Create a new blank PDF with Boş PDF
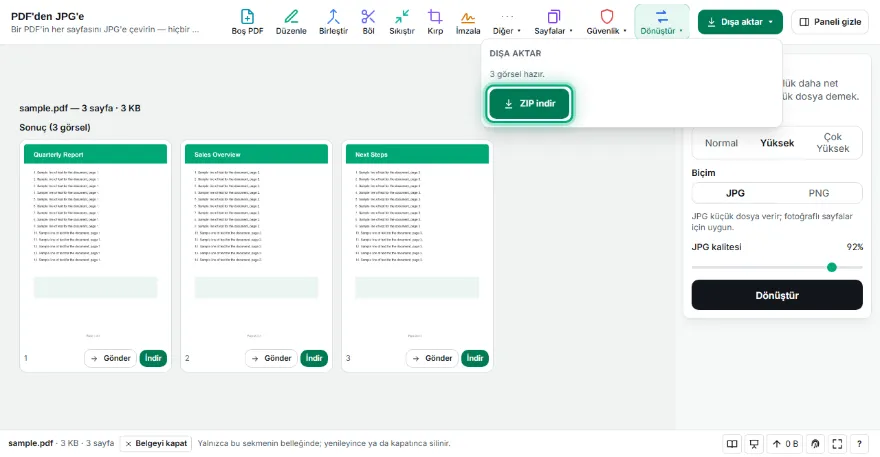 tap(247, 22)
